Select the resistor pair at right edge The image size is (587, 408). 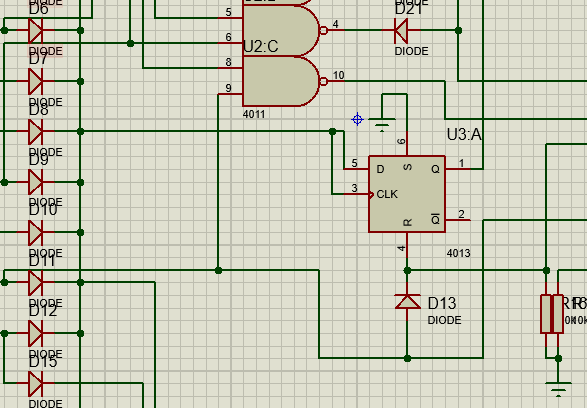(x=552, y=314)
